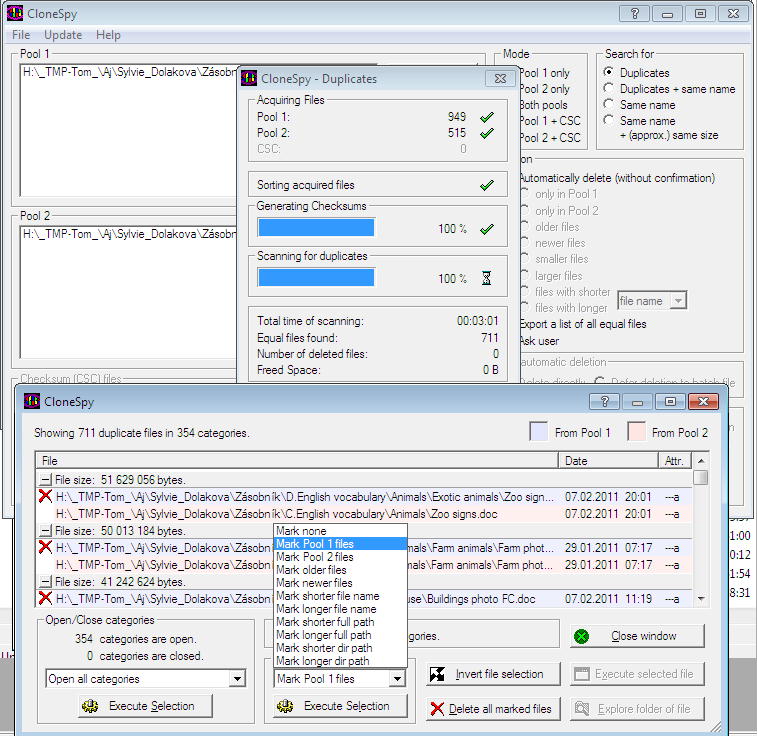Click the close X of Duplicates progress dialog
Viewport: 757px width, 736px height.
coord(499,79)
